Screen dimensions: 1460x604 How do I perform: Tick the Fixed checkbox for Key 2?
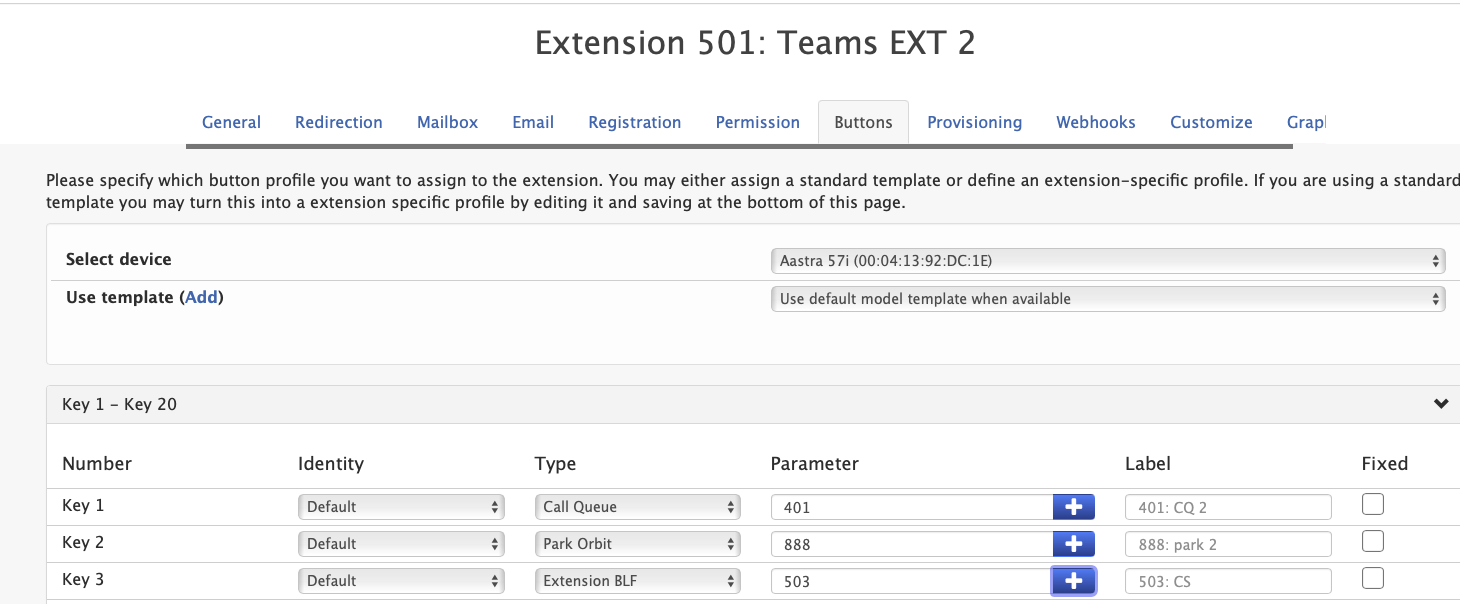1373,542
